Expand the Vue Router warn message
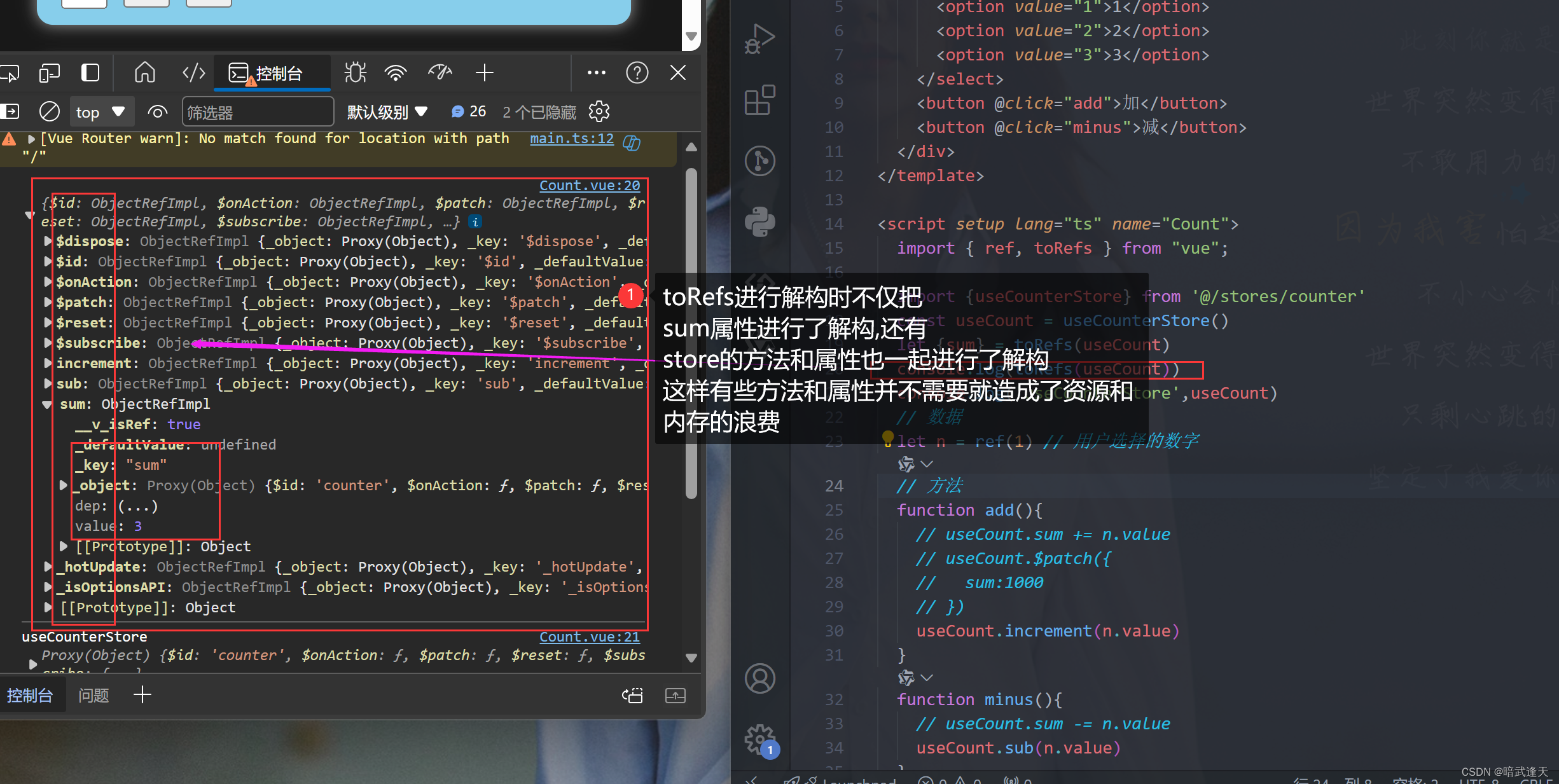This screenshot has width=1559, height=784. 31,139
